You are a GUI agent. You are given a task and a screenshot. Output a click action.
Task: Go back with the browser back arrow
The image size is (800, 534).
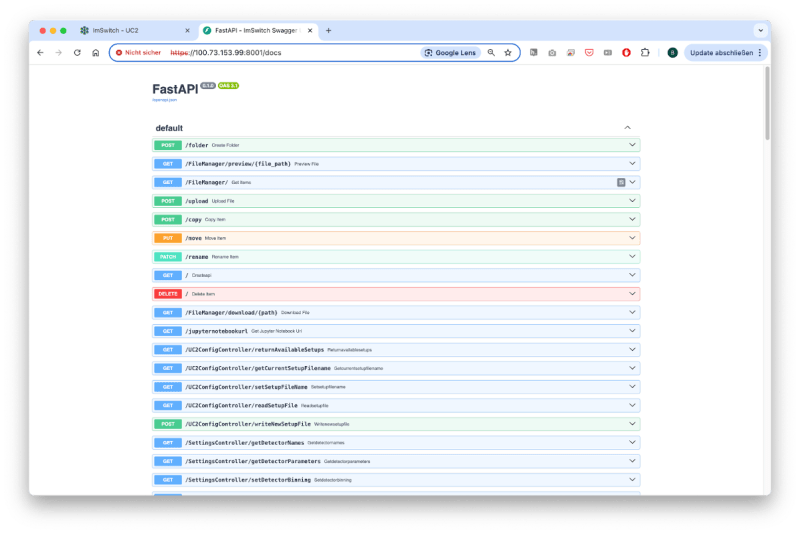point(40,53)
